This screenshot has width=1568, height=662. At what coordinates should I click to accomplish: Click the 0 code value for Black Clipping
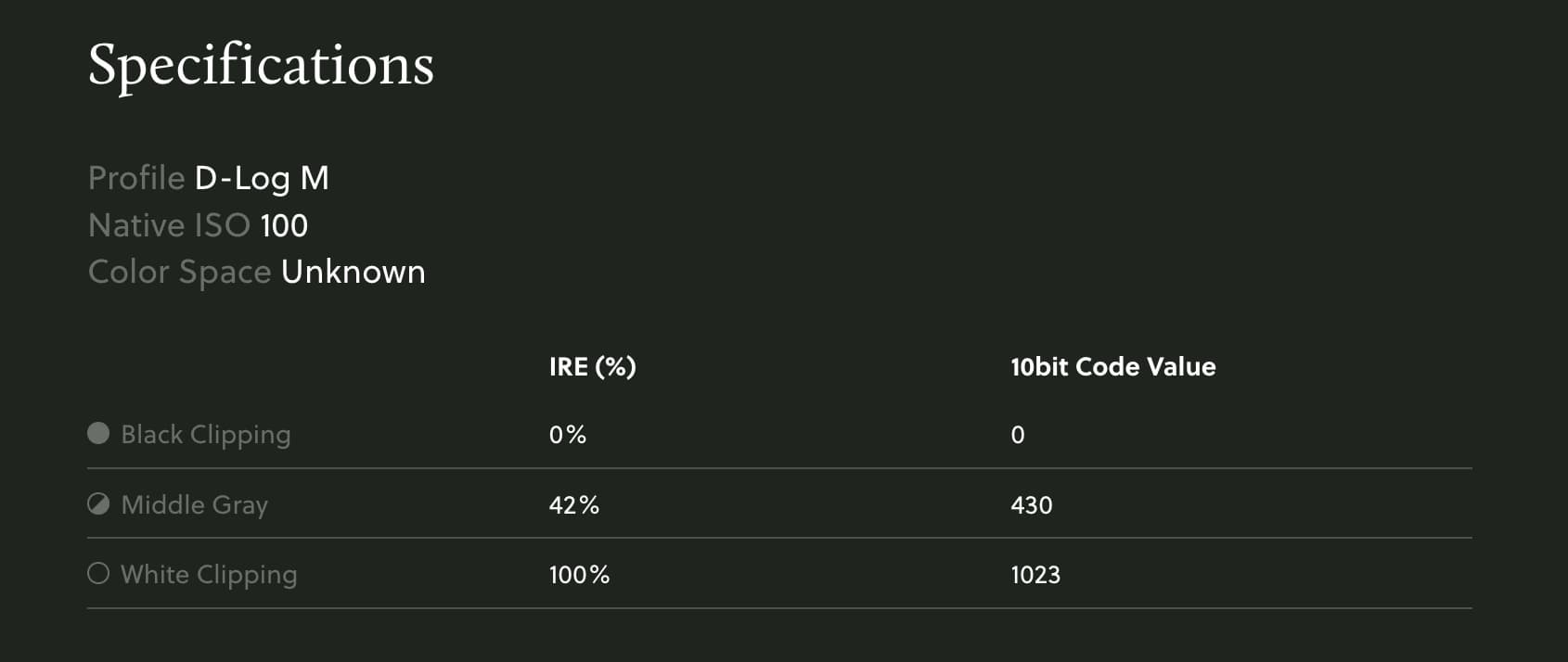click(x=1018, y=435)
